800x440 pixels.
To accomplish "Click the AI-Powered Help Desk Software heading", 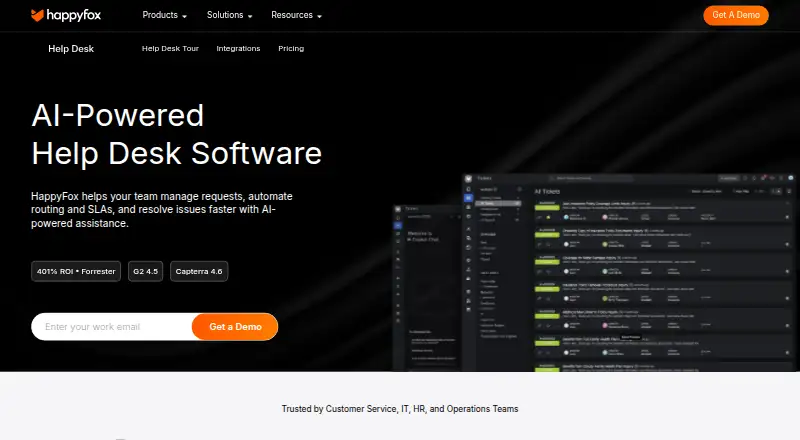I will pyautogui.click(x=177, y=134).
